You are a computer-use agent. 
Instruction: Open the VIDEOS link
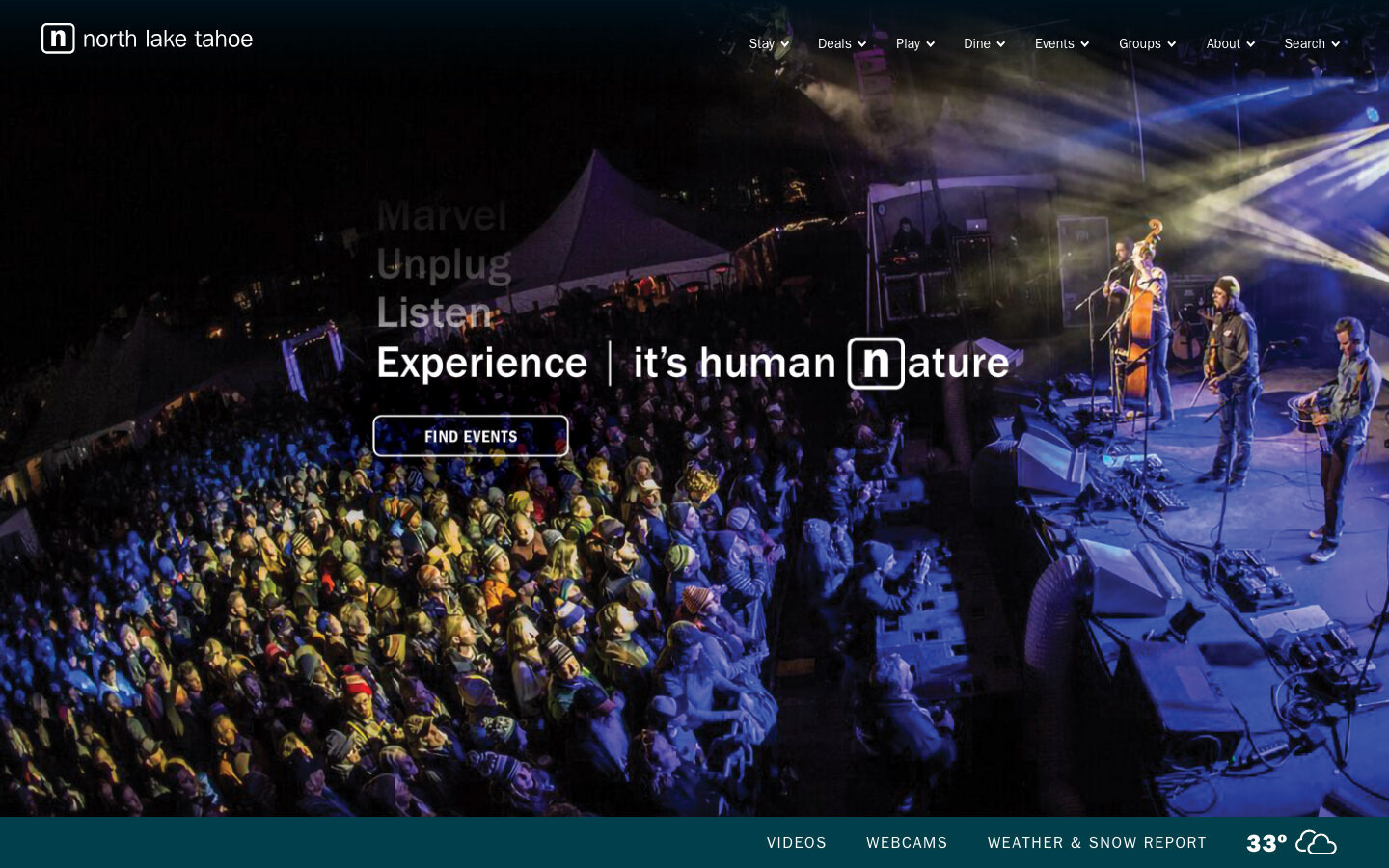(797, 843)
